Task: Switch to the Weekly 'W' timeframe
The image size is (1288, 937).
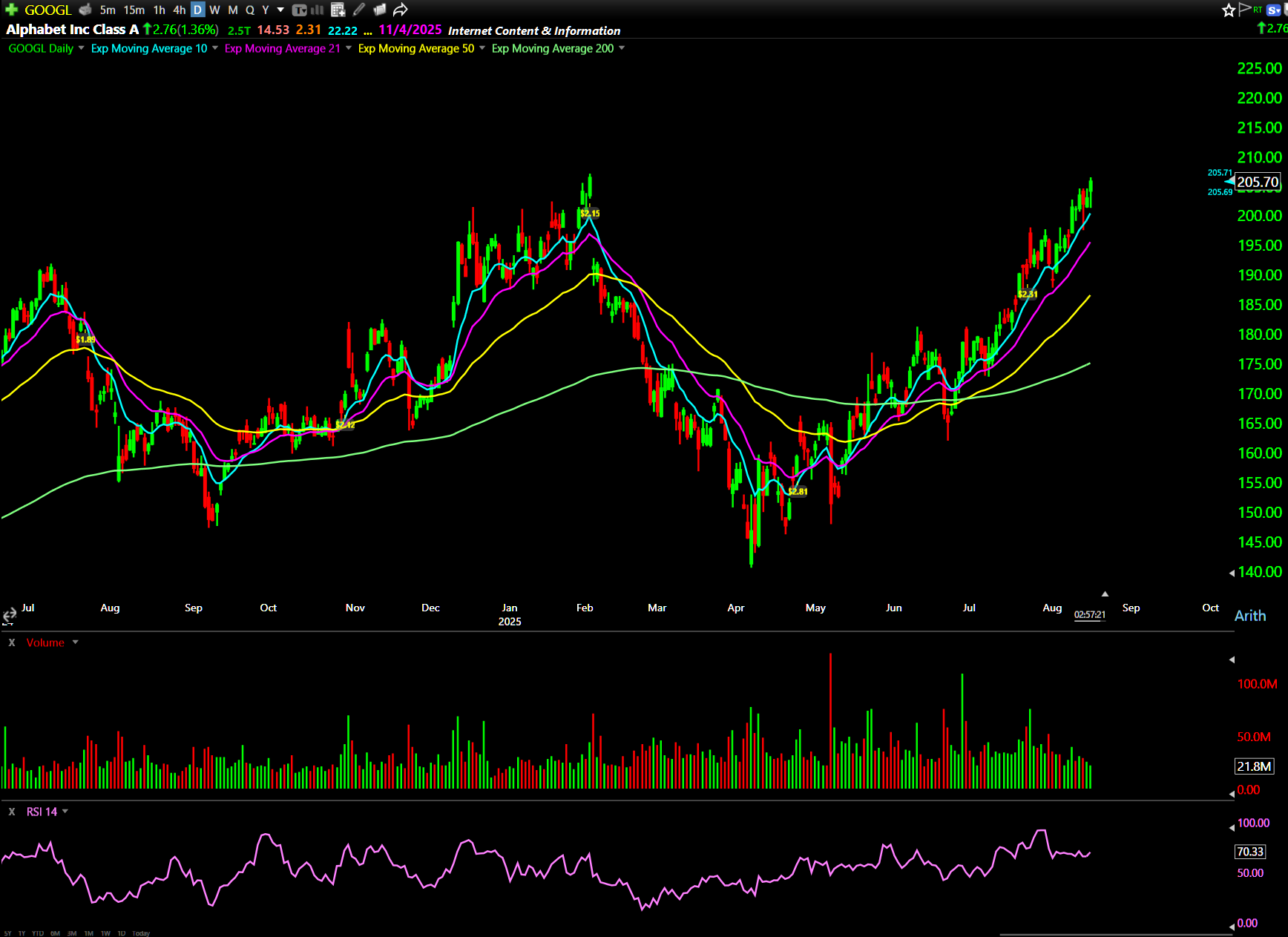Action: (214, 10)
